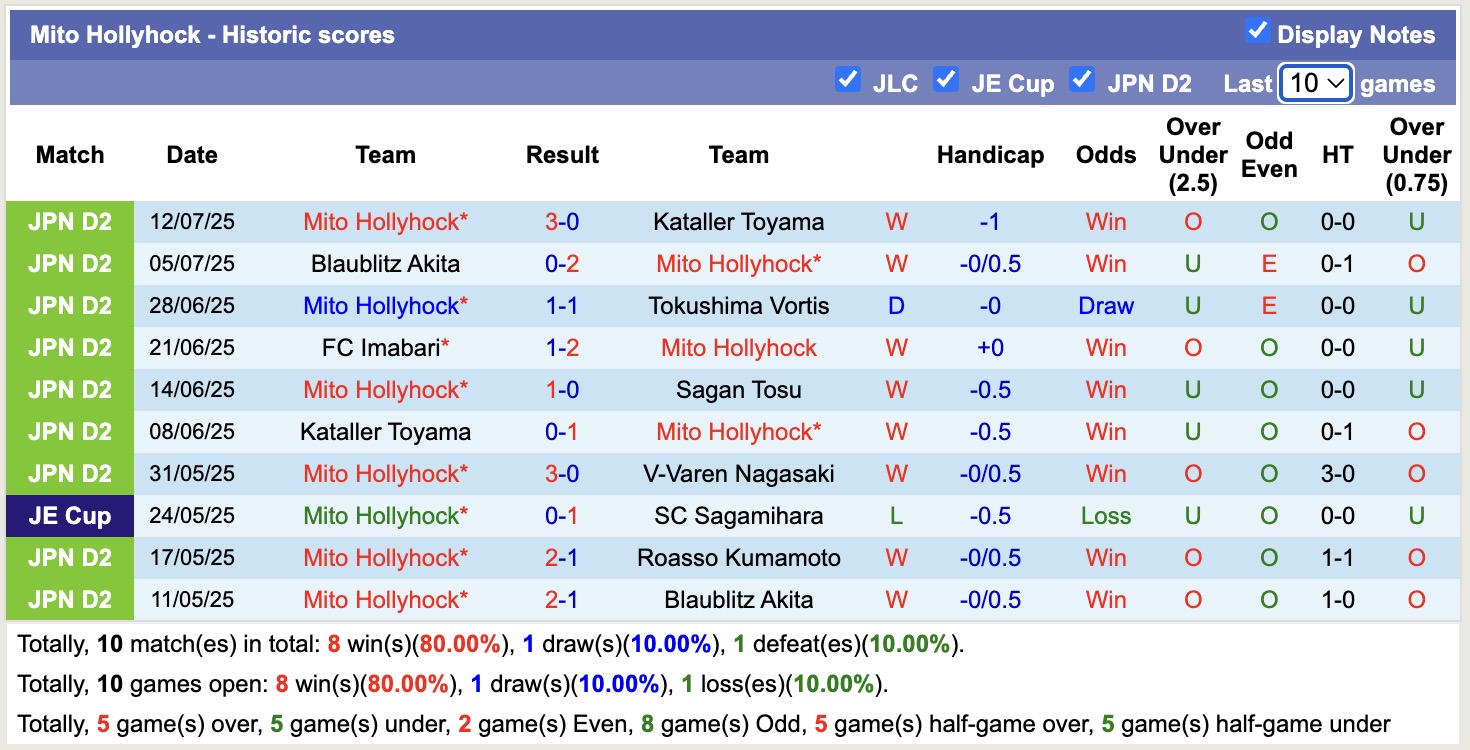Click the green JPN D2 league badge
This screenshot has height=750, width=1470.
70,222
